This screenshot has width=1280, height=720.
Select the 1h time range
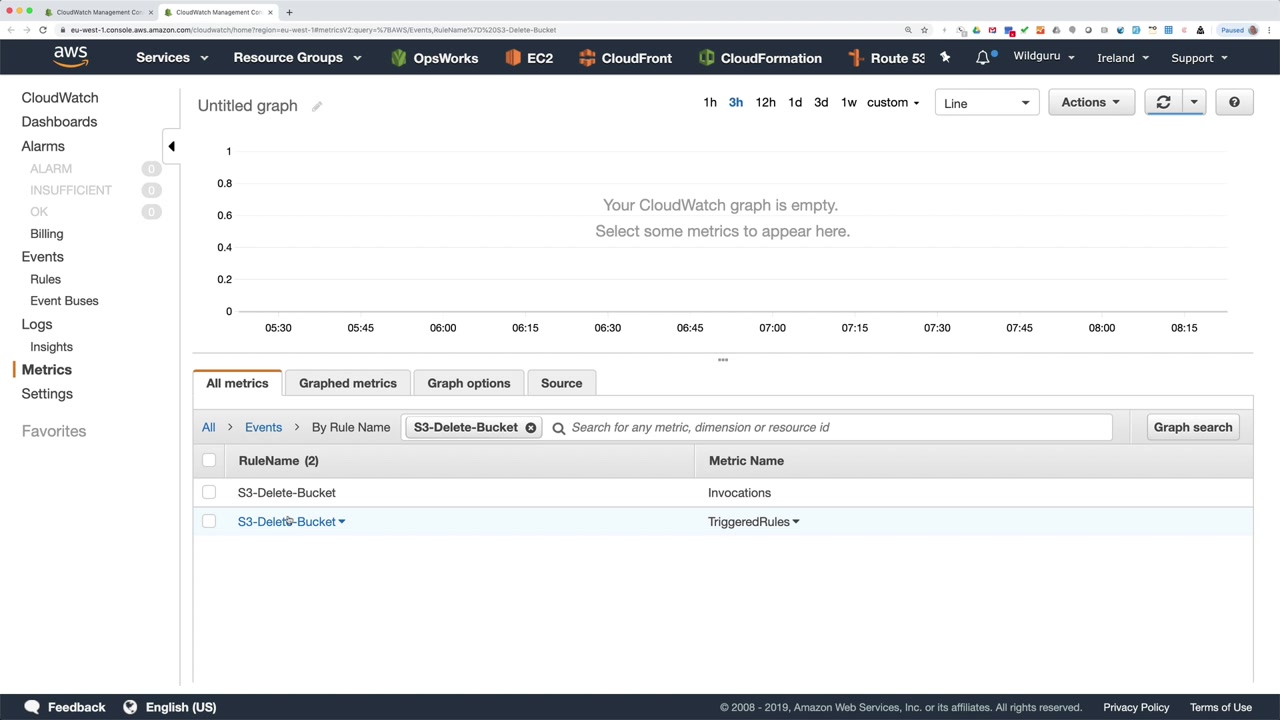tap(710, 102)
